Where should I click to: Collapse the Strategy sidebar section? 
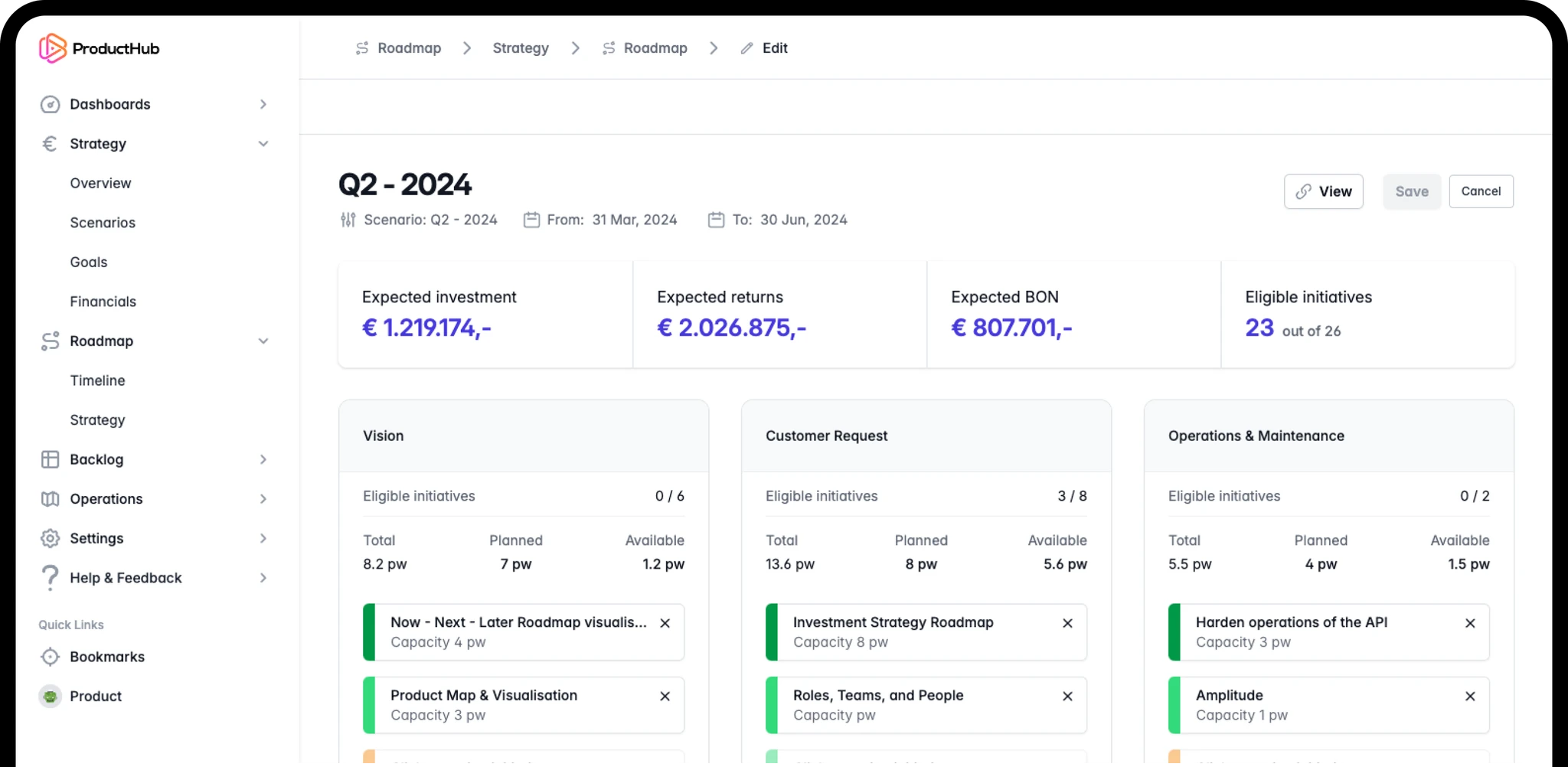263,144
